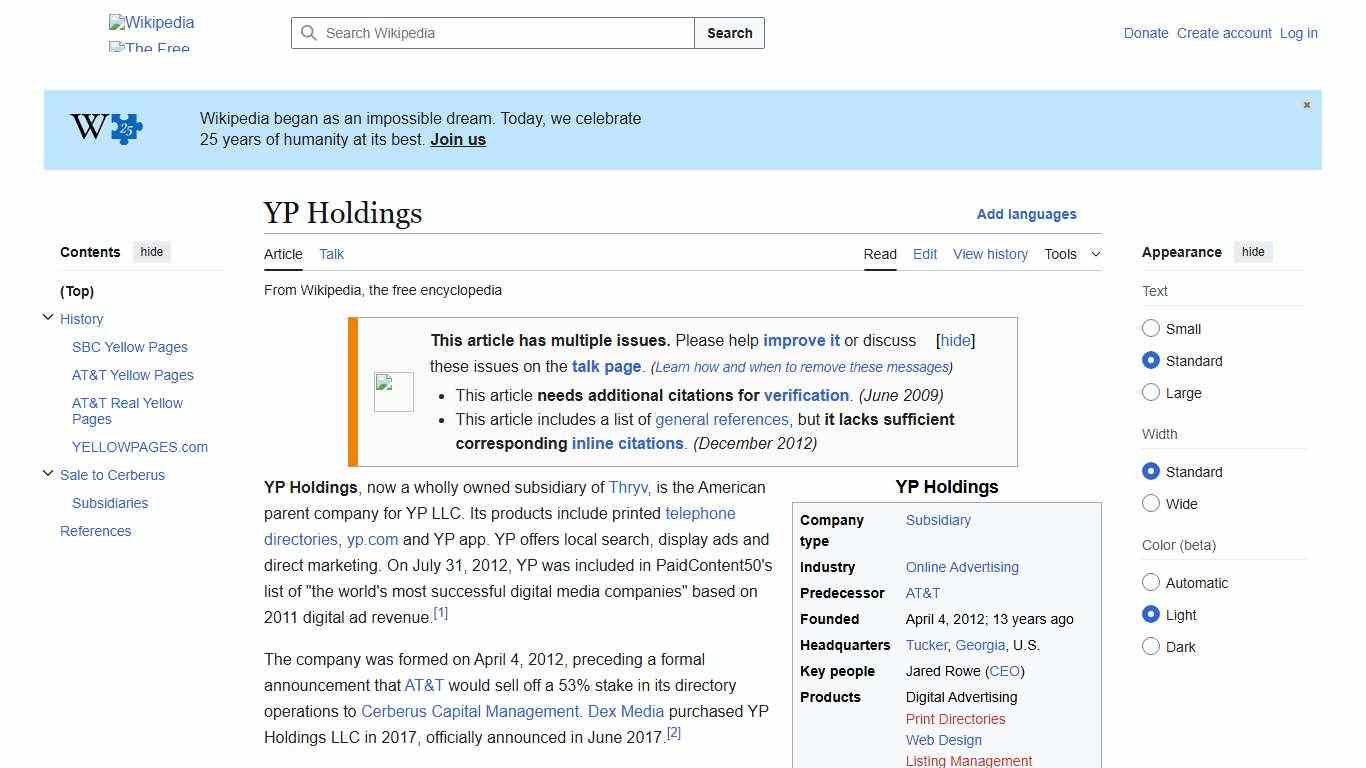Click the AT&T link in the infobox
Image resolution: width=1366 pixels, height=768 pixels.
922,593
